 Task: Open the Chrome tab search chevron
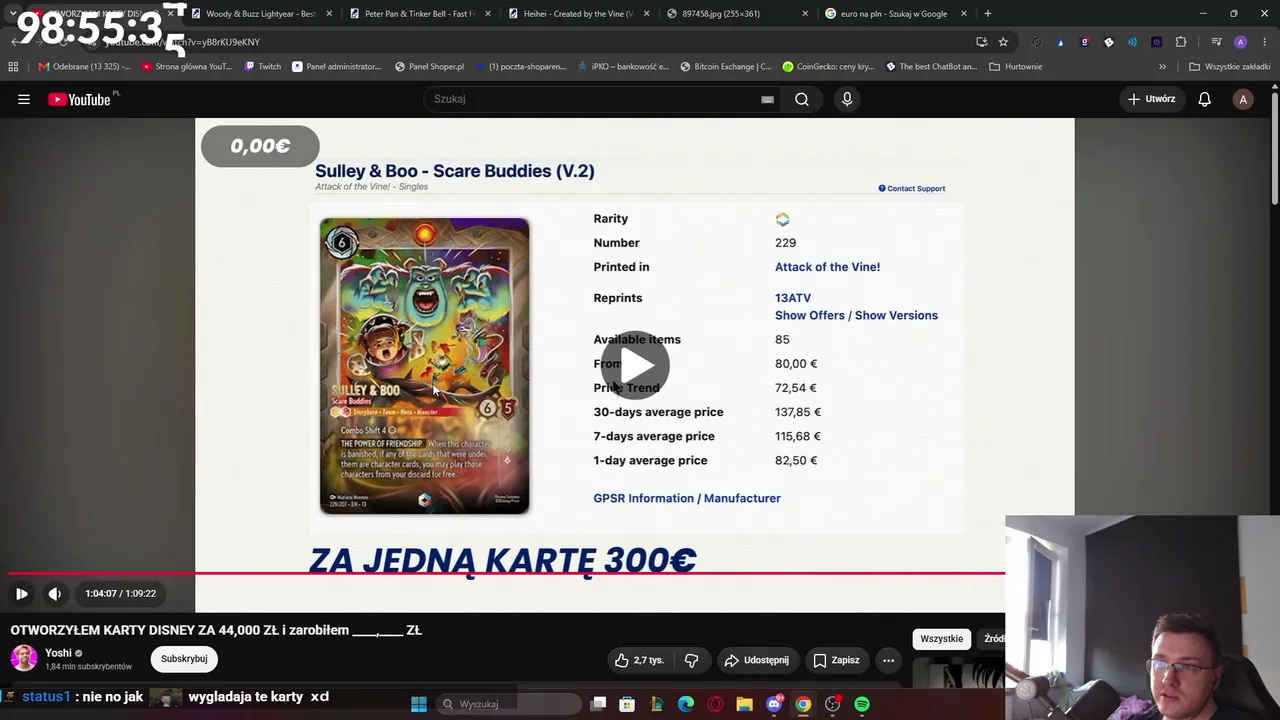12,14
